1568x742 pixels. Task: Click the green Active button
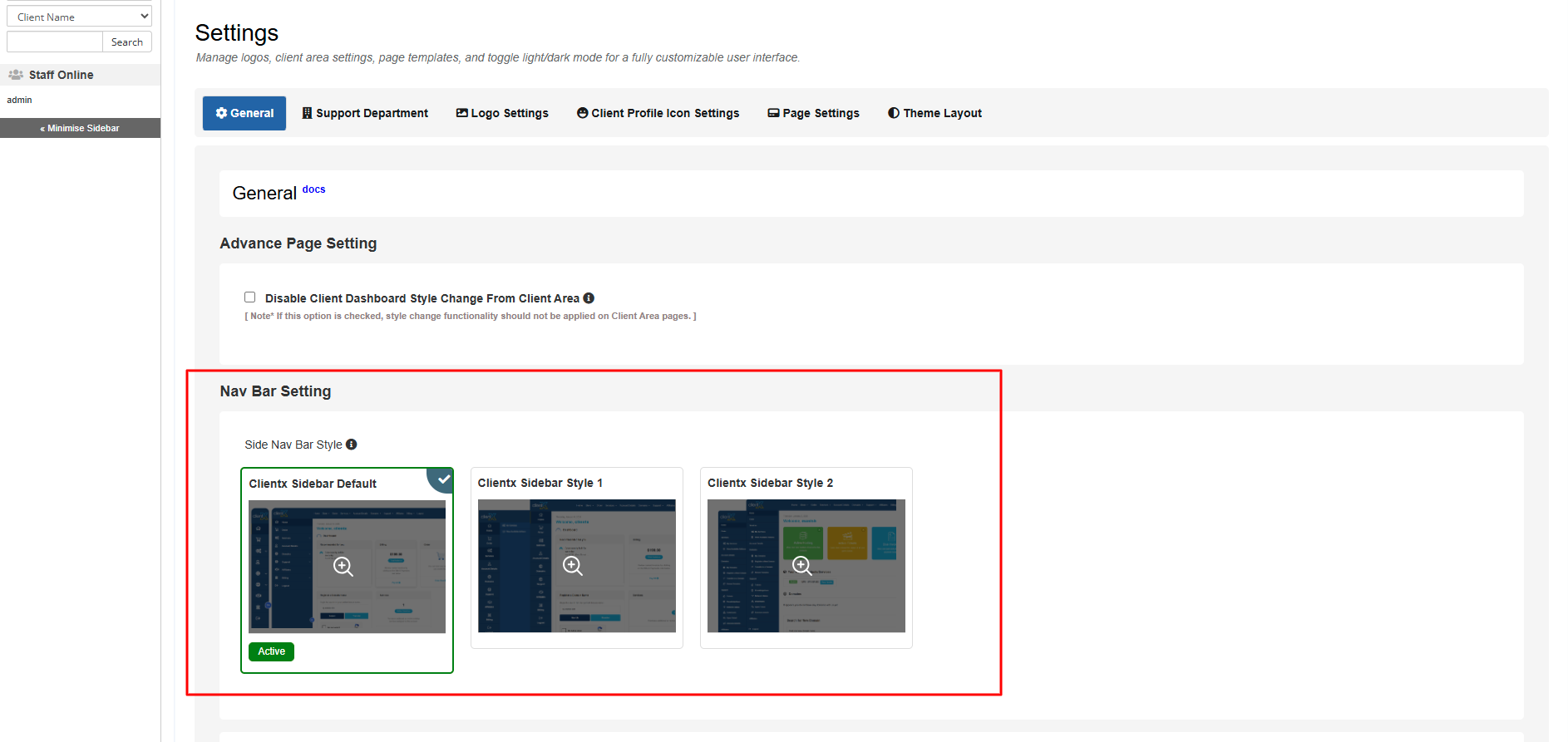(271, 651)
